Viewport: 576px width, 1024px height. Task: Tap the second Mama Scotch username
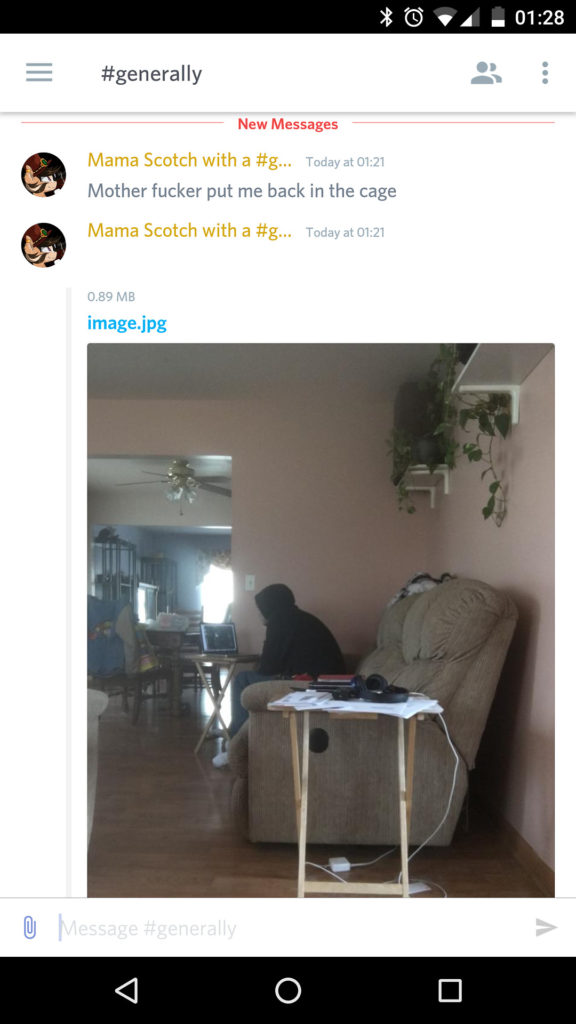[x=189, y=231]
